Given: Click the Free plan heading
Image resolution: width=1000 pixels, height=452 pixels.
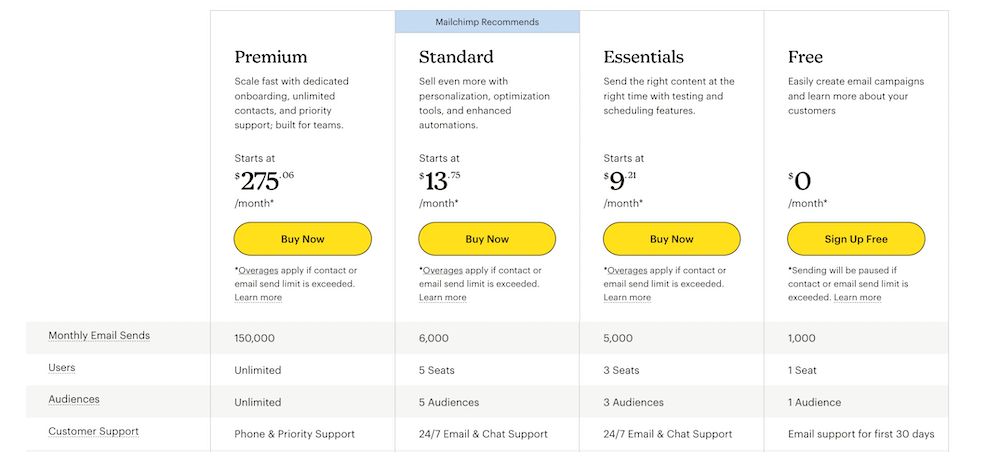Looking at the screenshot, I should click(x=806, y=57).
